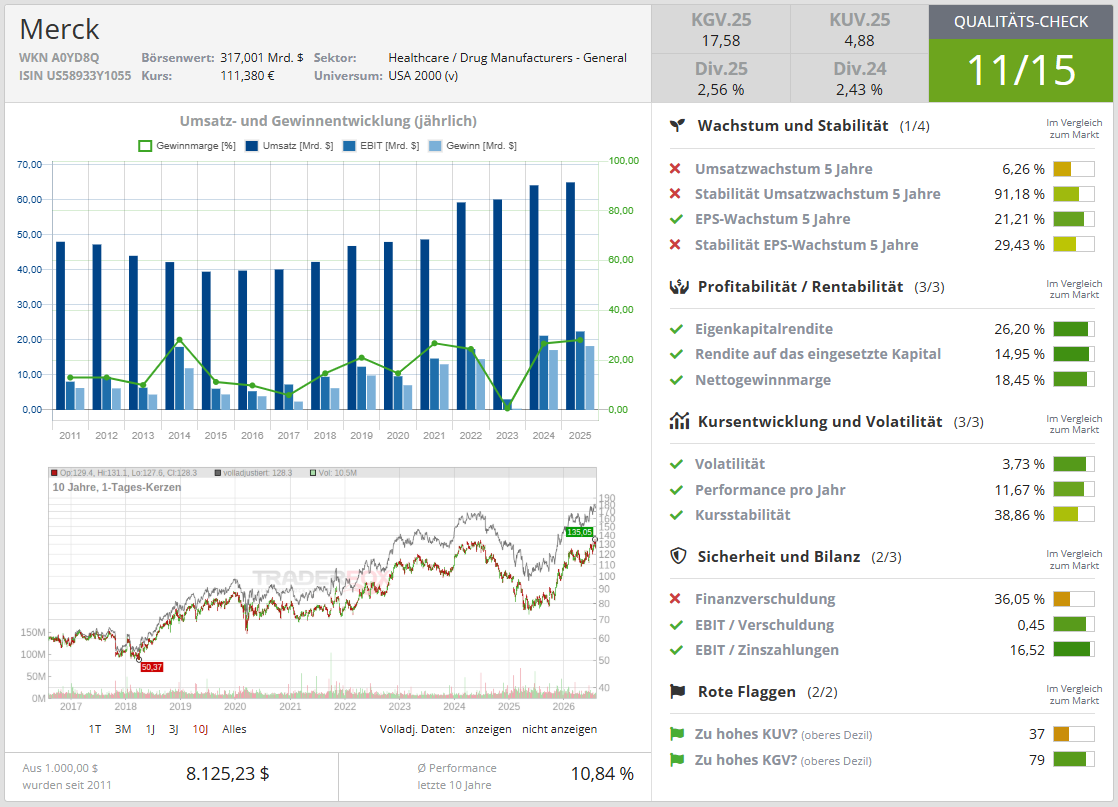
Task: Click the green check next to EBIT / Zinszahlungen
Action: click(677, 650)
